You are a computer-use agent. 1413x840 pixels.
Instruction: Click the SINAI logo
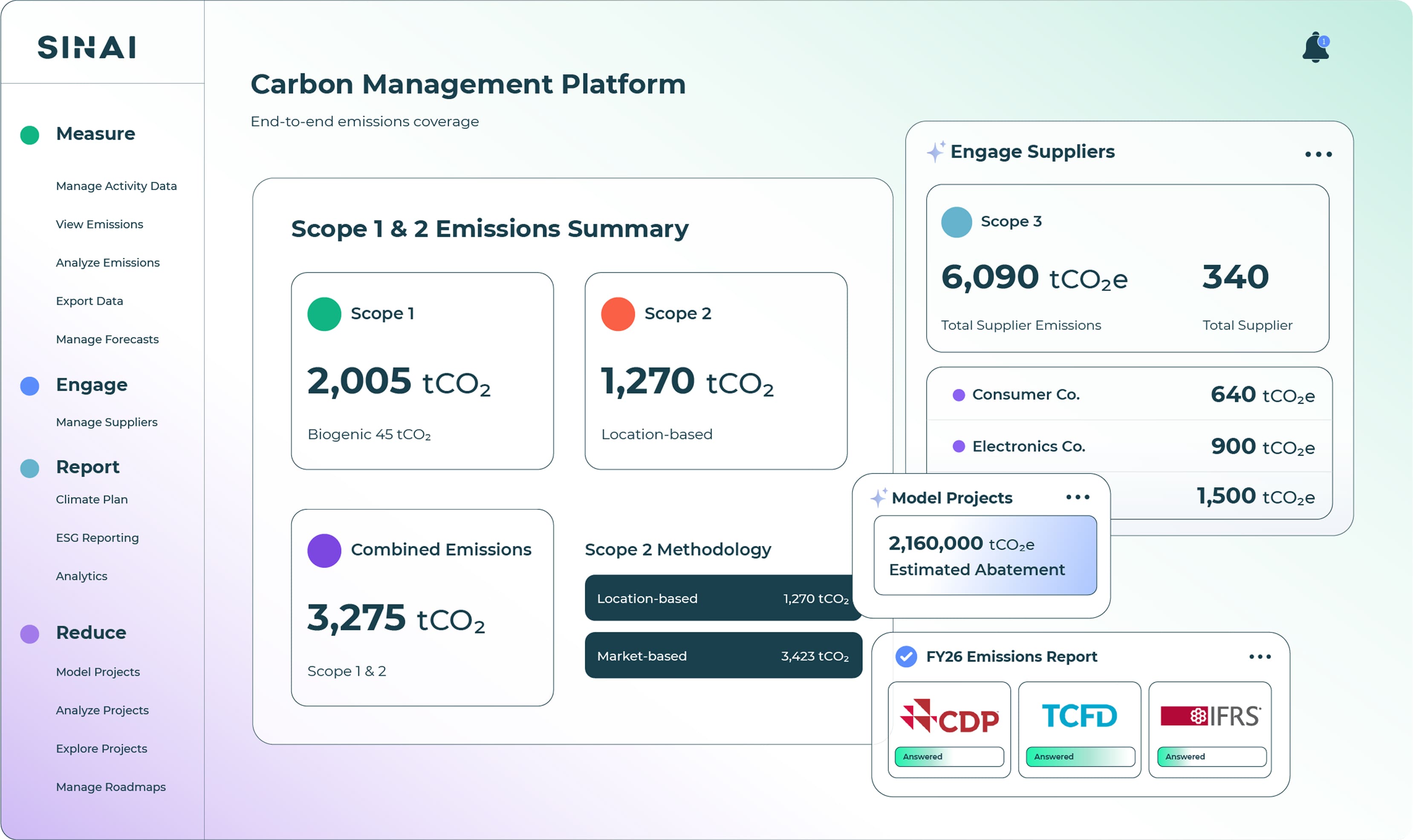click(87, 47)
